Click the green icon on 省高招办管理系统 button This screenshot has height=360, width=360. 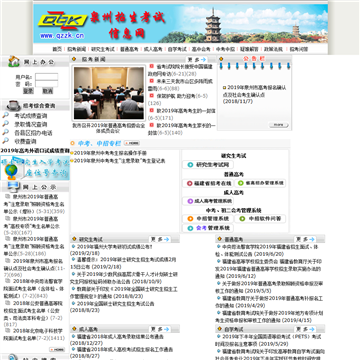(x=240, y=183)
